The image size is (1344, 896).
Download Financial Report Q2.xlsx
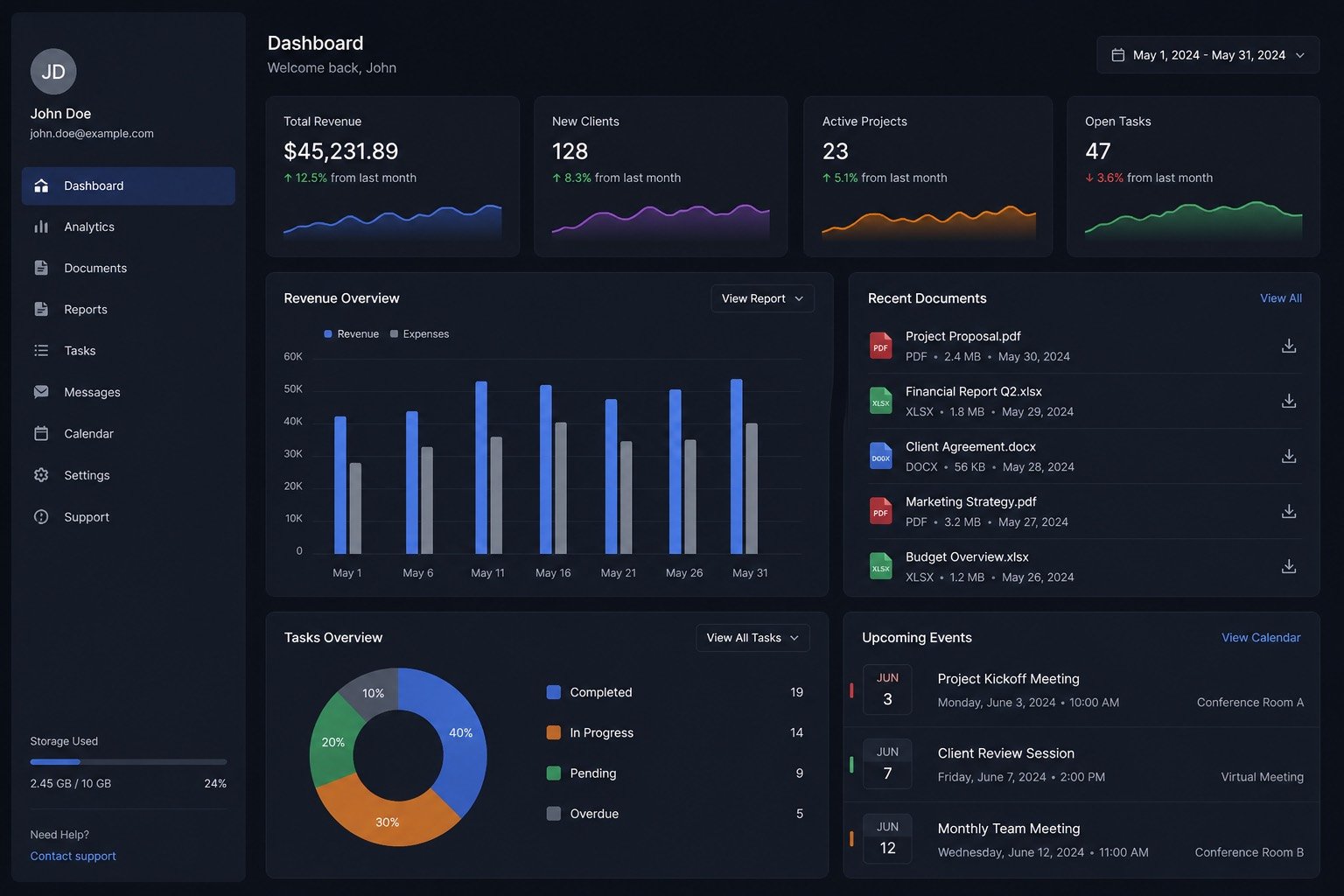click(x=1288, y=401)
